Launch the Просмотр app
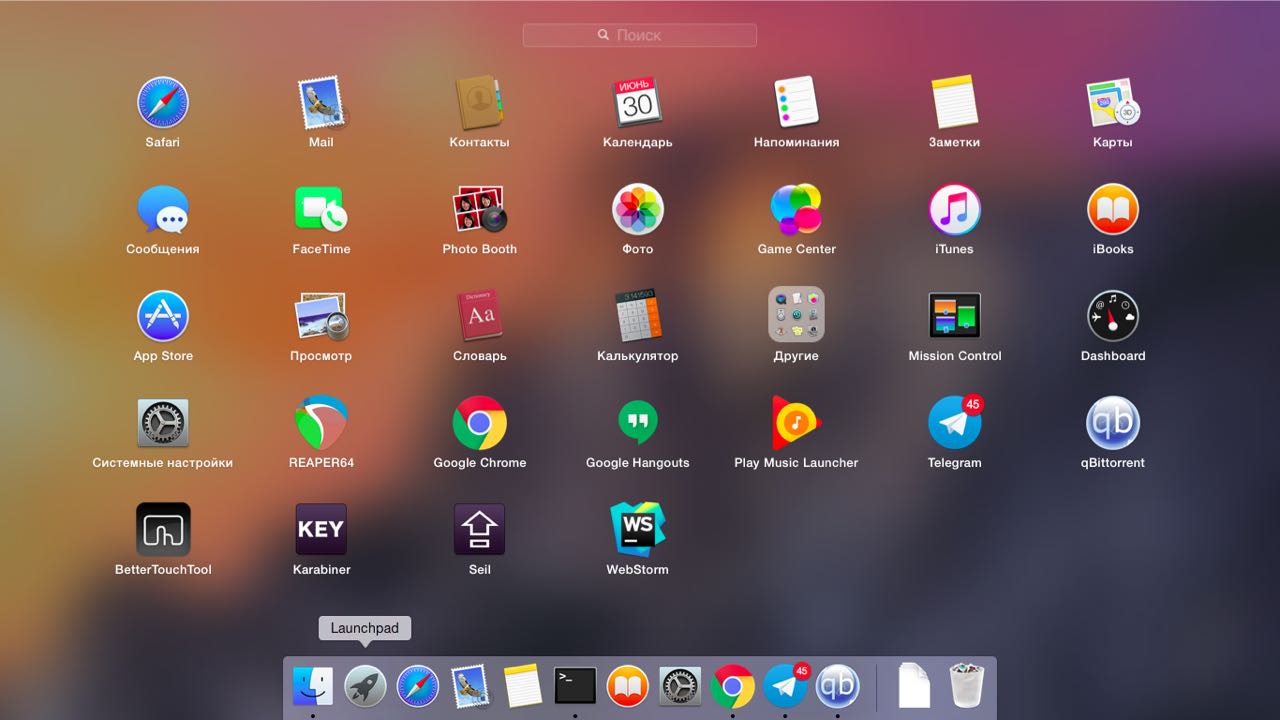Viewport: 1280px width, 720px height. pos(321,317)
